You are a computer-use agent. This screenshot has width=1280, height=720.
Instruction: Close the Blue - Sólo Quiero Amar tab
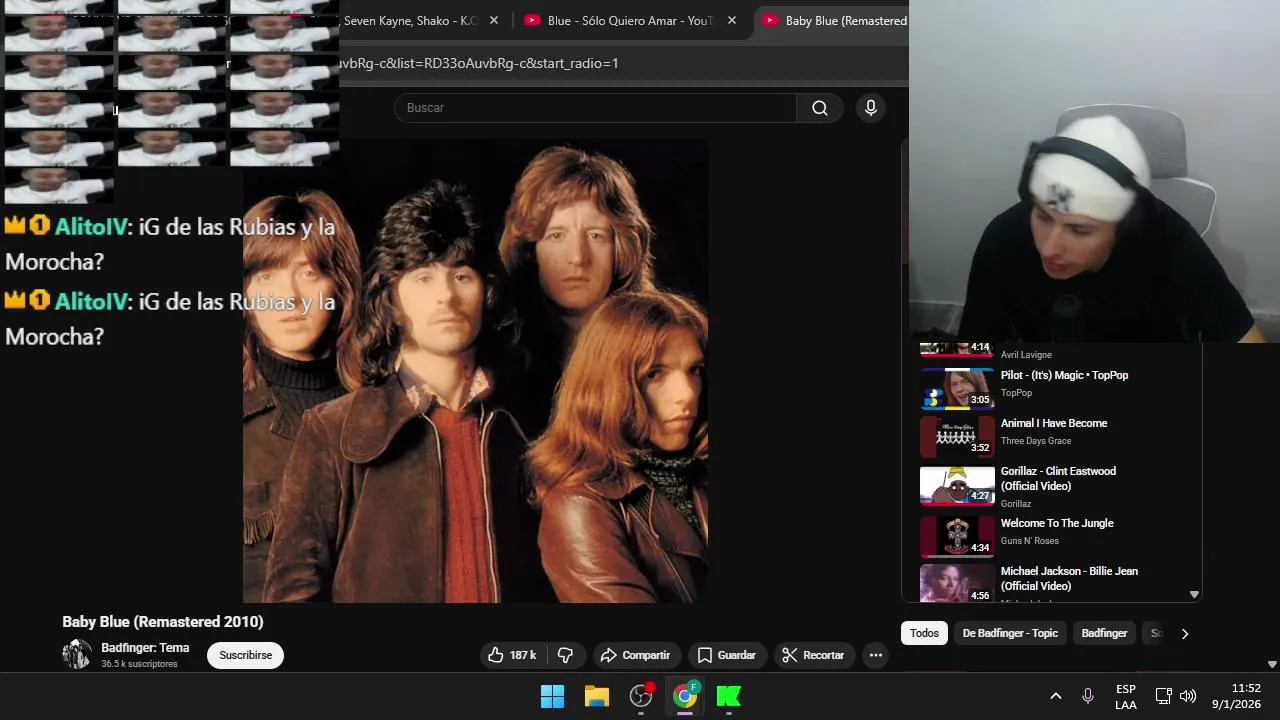[732, 20]
